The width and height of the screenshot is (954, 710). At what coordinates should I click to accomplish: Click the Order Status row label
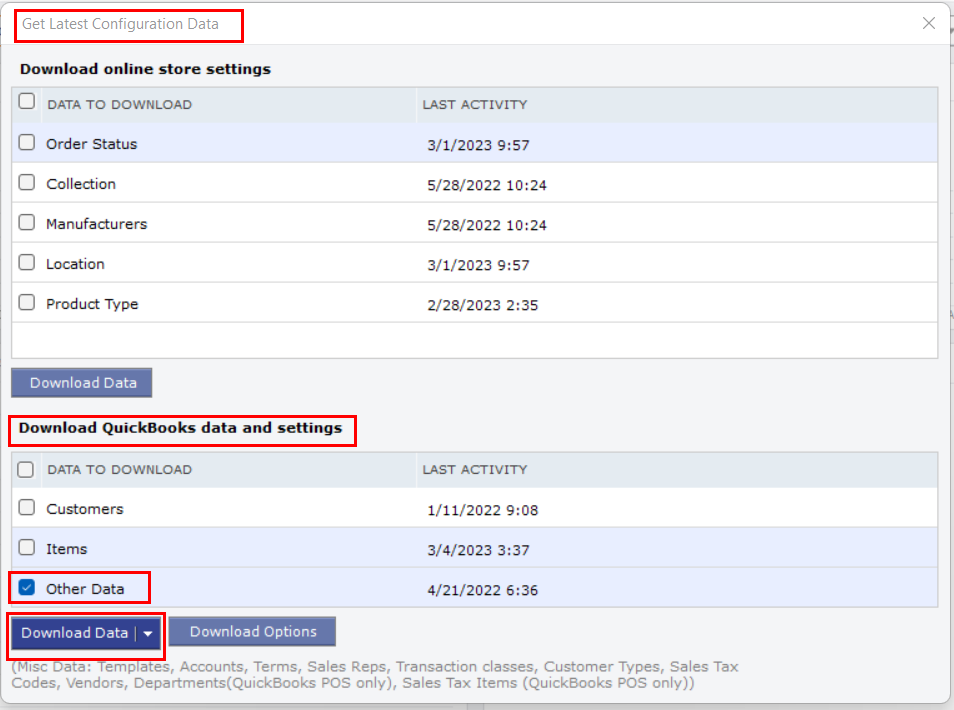91,144
